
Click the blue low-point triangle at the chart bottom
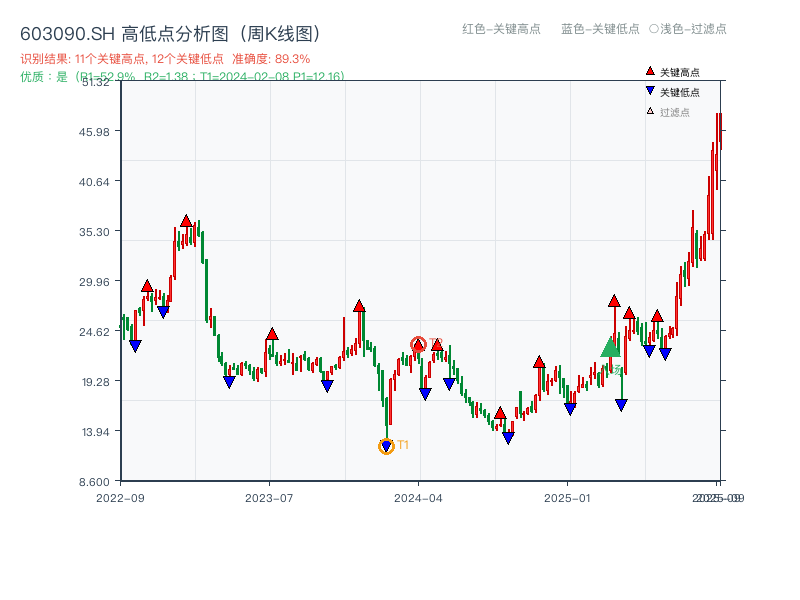[506, 438]
